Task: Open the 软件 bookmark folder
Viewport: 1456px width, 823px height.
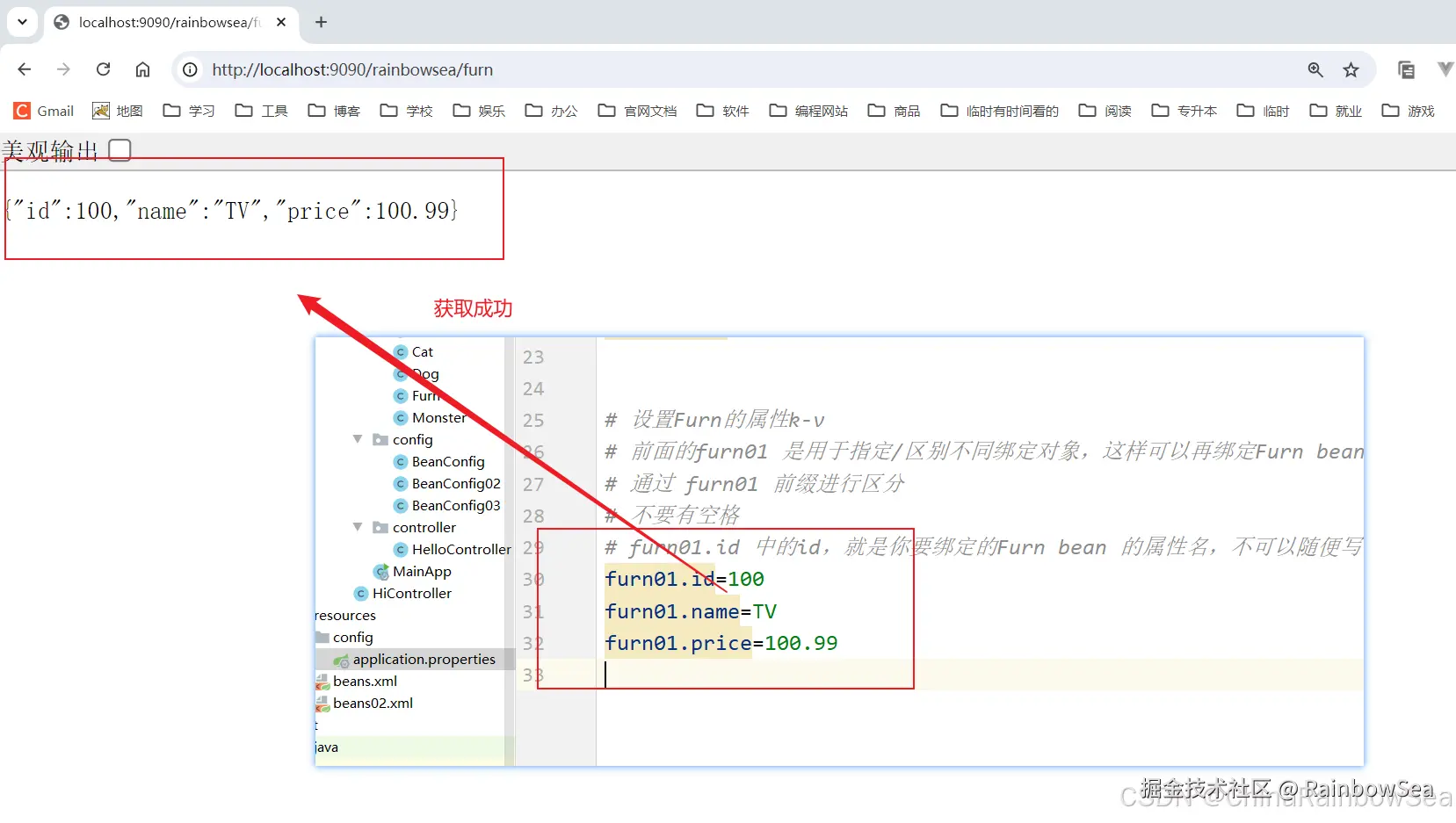Action: click(x=722, y=111)
